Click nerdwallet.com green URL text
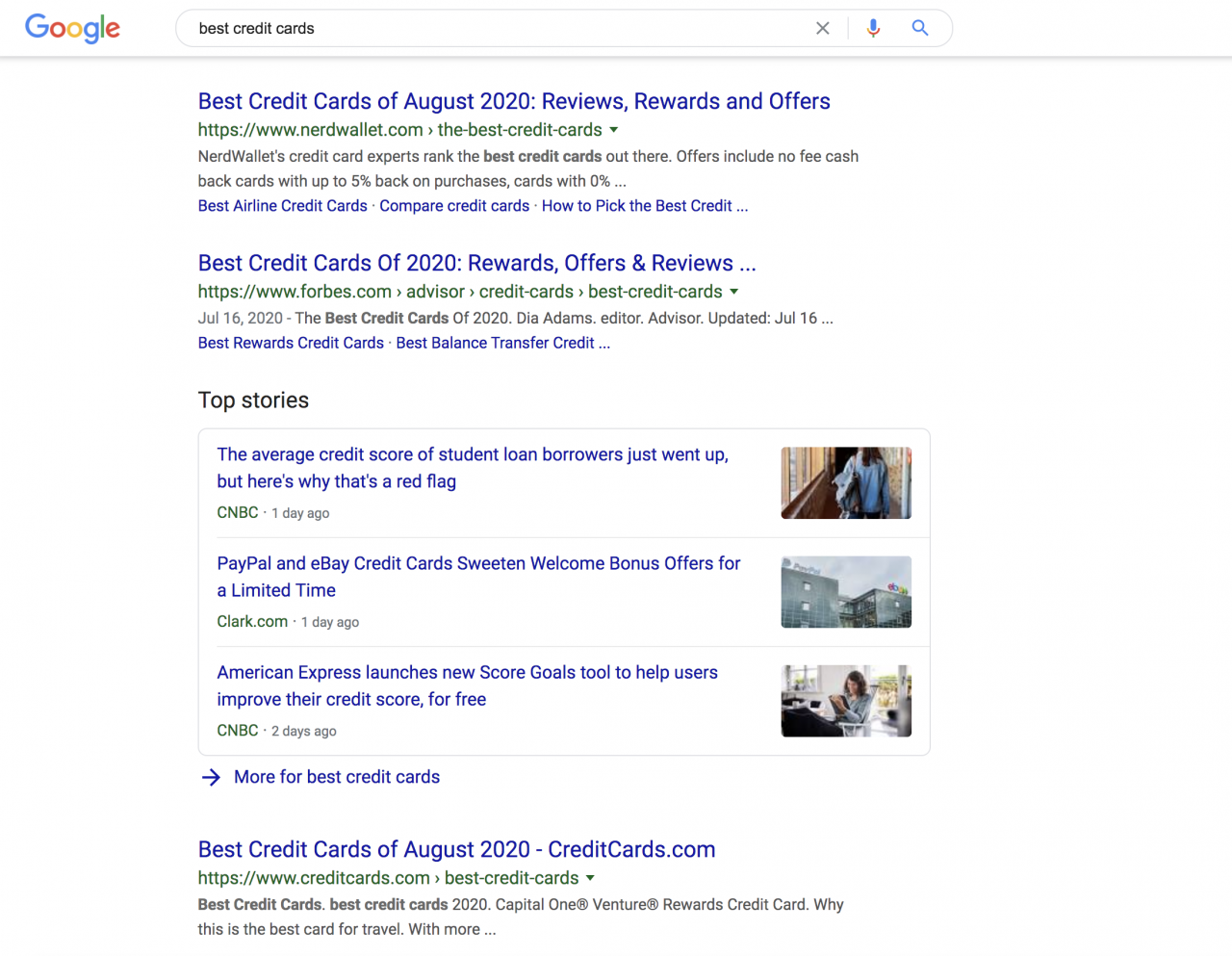Screen dimensions: 1232x956 coord(399,130)
